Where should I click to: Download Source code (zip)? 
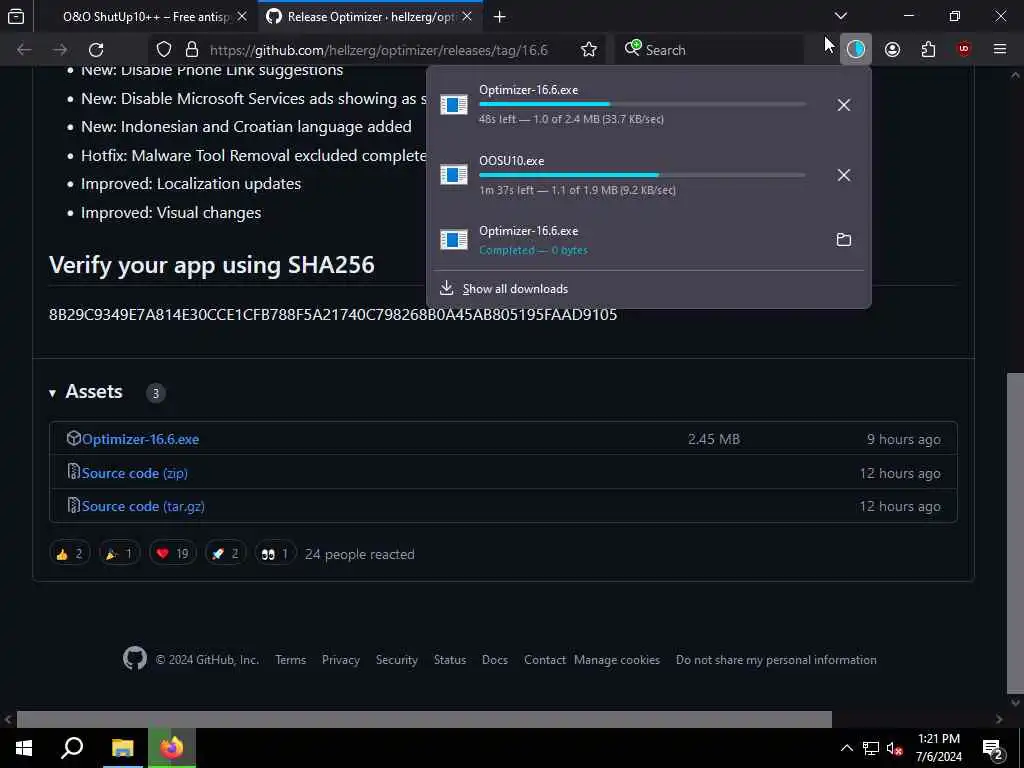[x=135, y=473]
